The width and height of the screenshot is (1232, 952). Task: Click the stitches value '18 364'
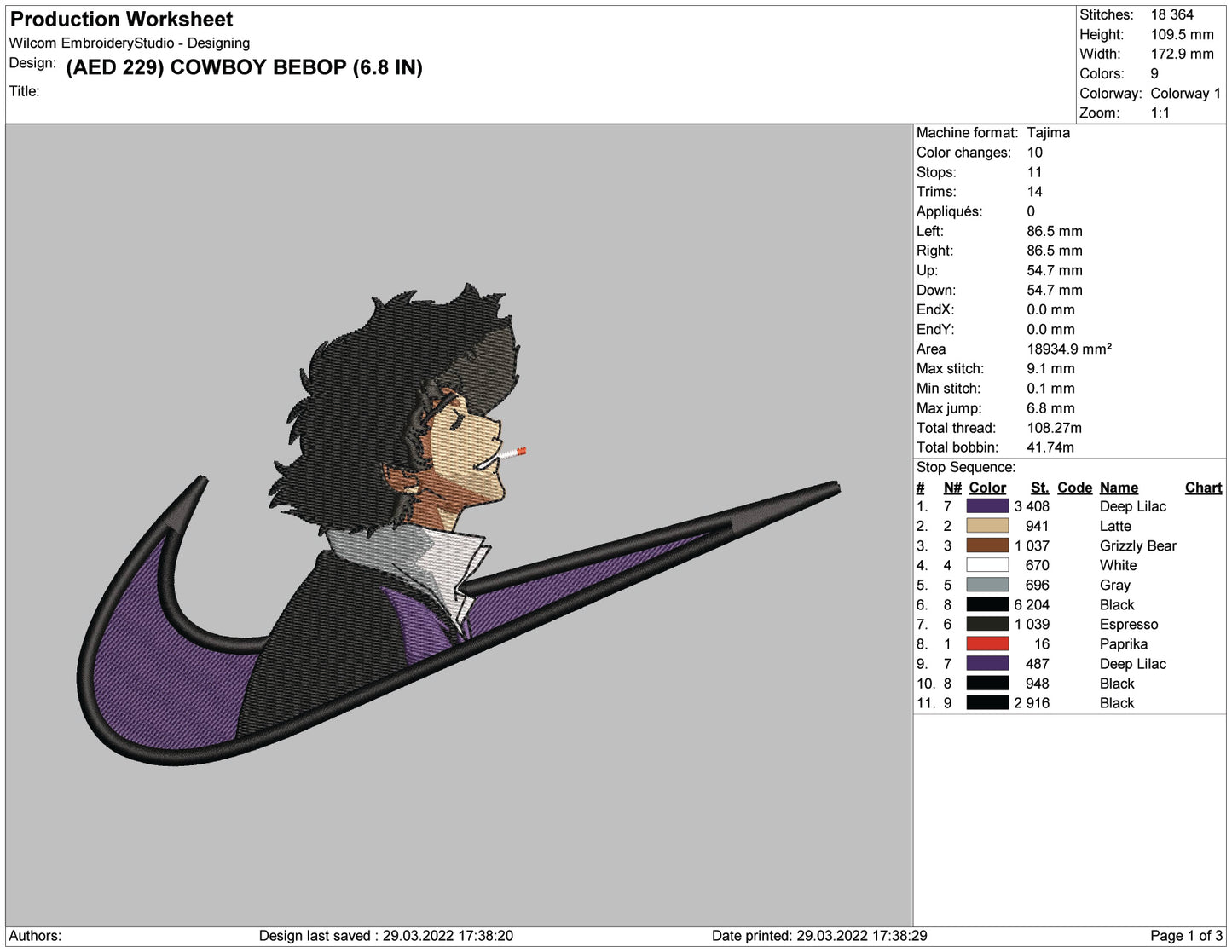click(x=1171, y=14)
